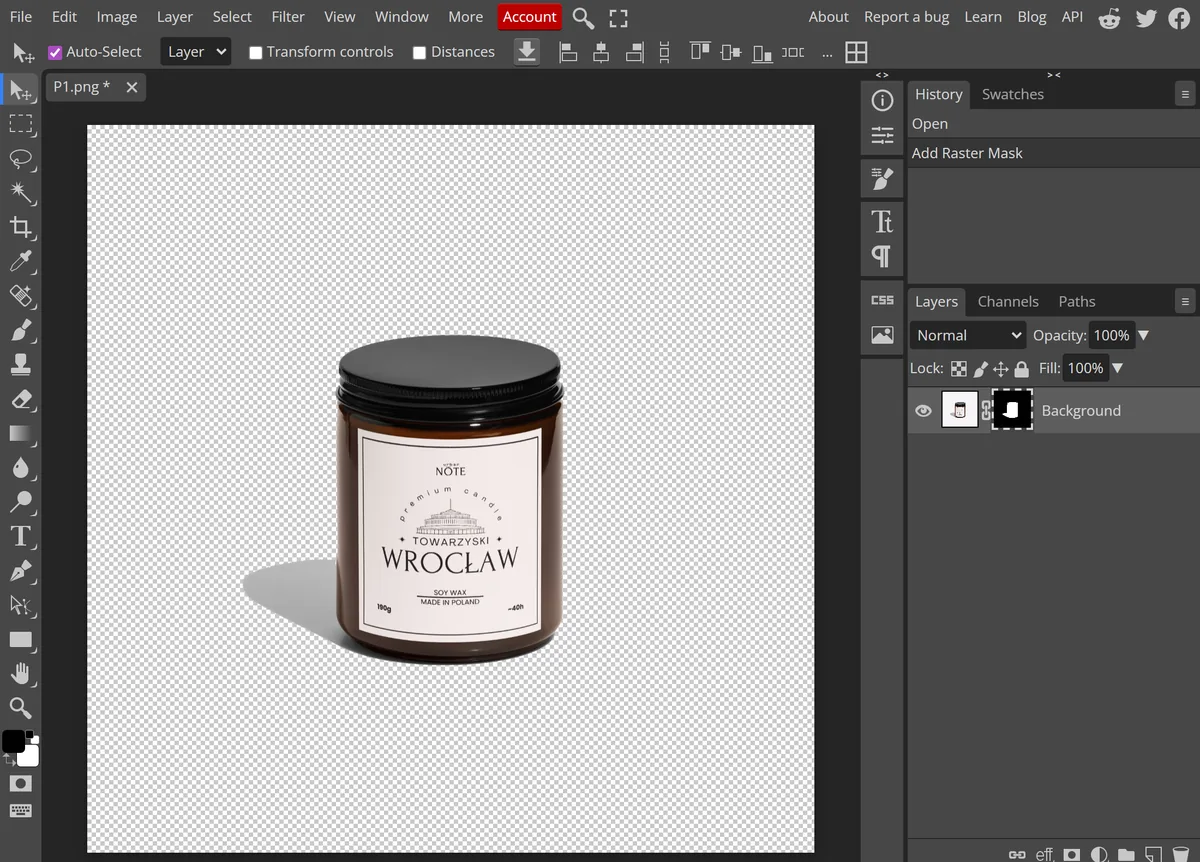Select the Magic Wand tool
The width and height of the screenshot is (1200, 862).
[x=20, y=192]
